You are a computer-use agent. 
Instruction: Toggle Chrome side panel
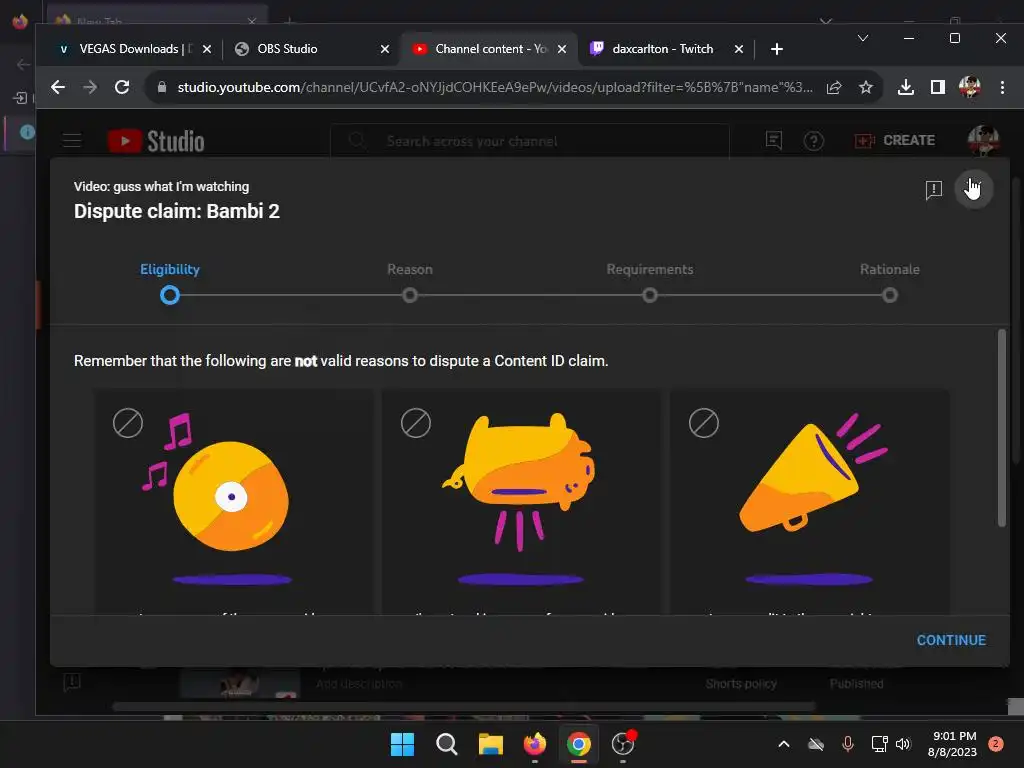[938, 87]
